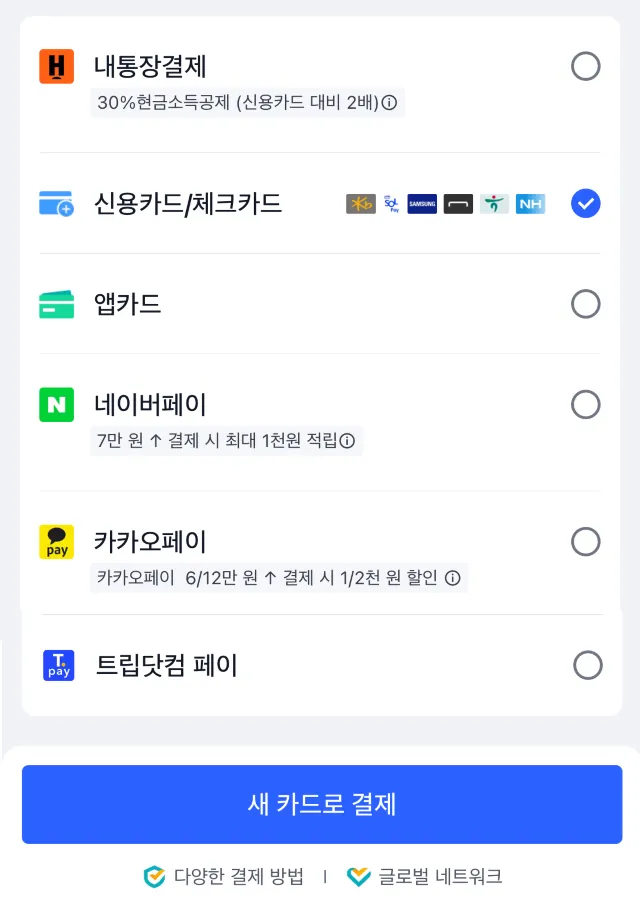This screenshot has height=910, width=640.
Task: Click the black 현대카드 logo
Action: [x=460, y=204]
